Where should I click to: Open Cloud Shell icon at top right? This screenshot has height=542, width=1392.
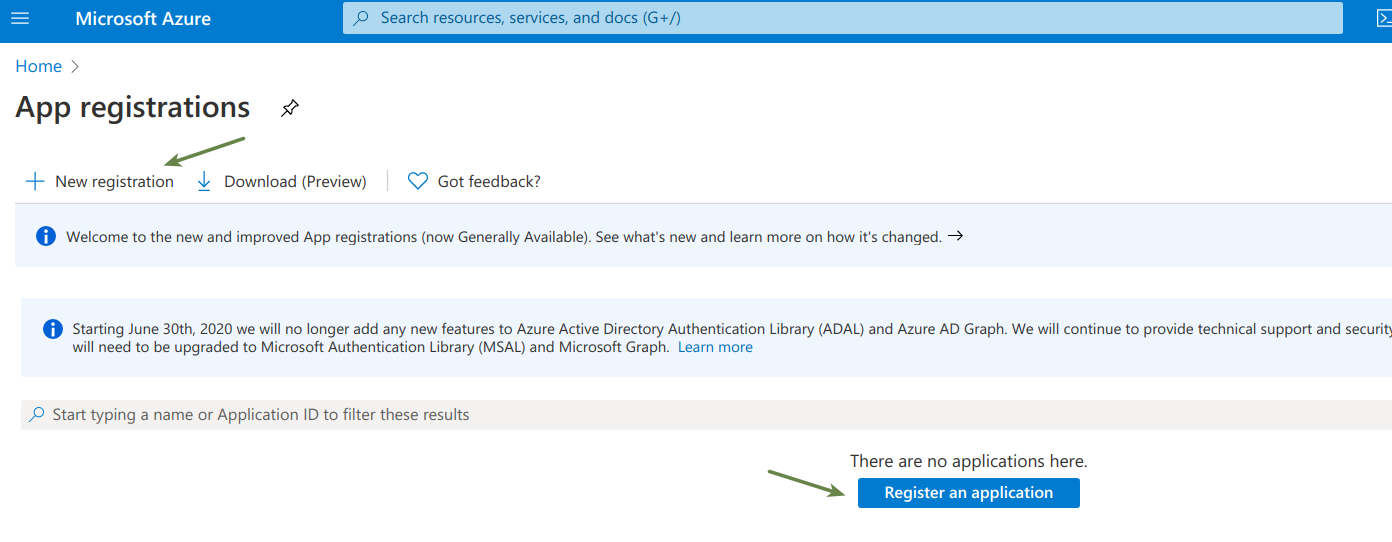pos(1383,18)
